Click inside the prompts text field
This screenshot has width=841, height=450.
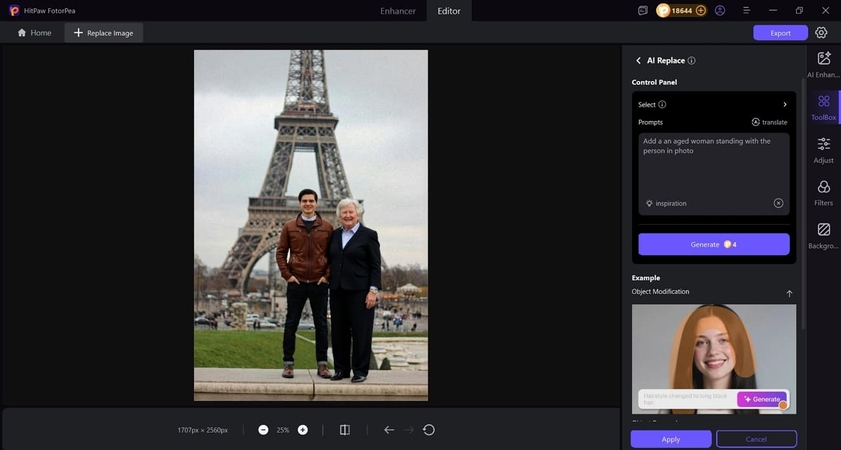click(x=713, y=165)
